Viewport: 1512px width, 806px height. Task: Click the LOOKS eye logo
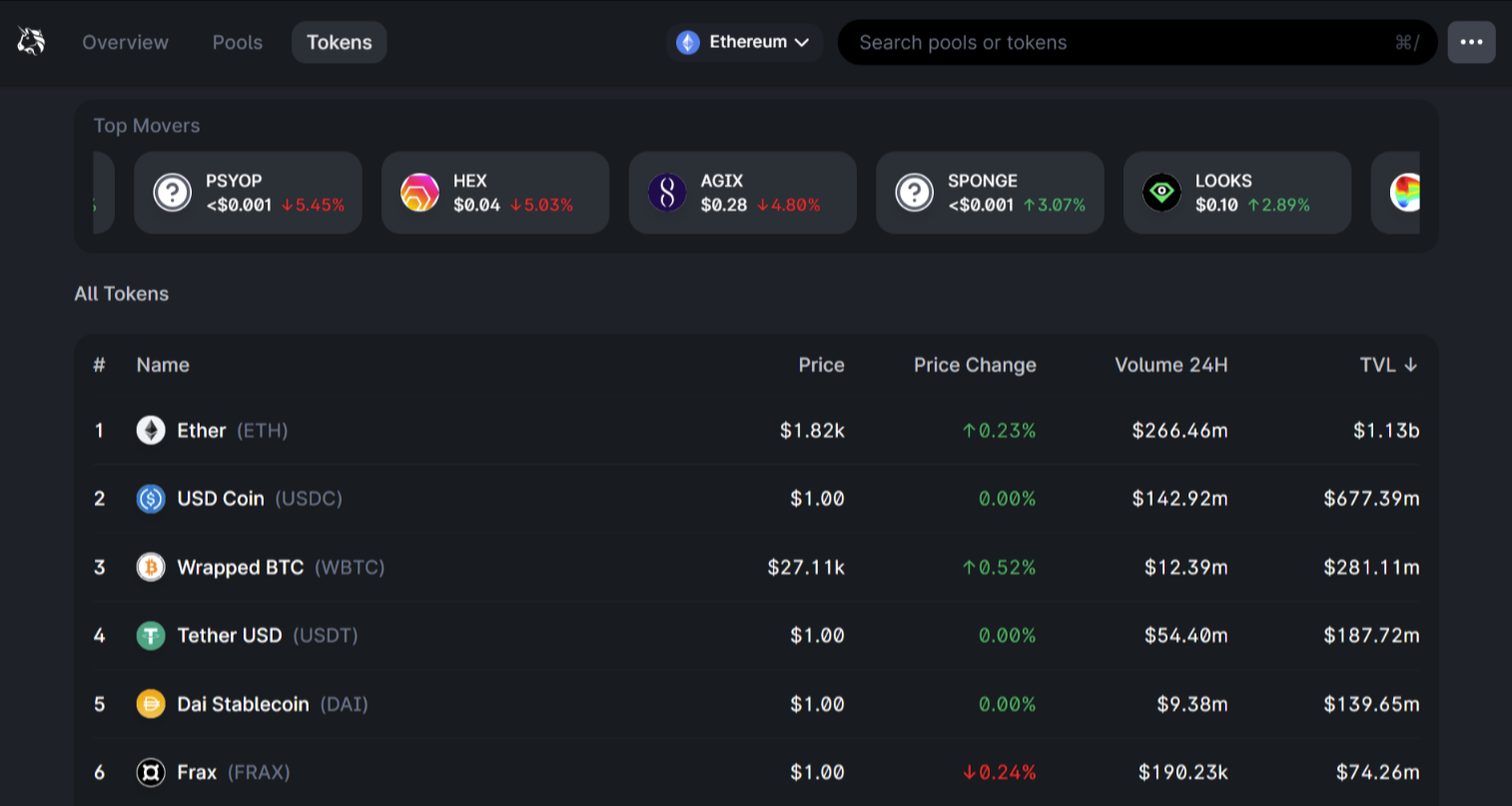tap(1161, 192)
